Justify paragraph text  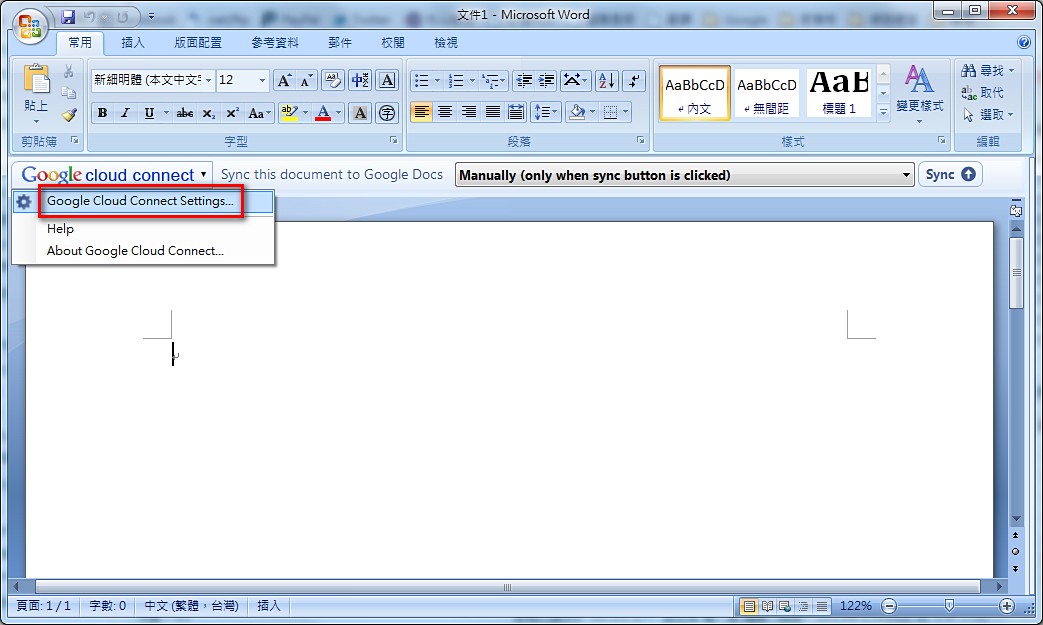pos(493,112)
